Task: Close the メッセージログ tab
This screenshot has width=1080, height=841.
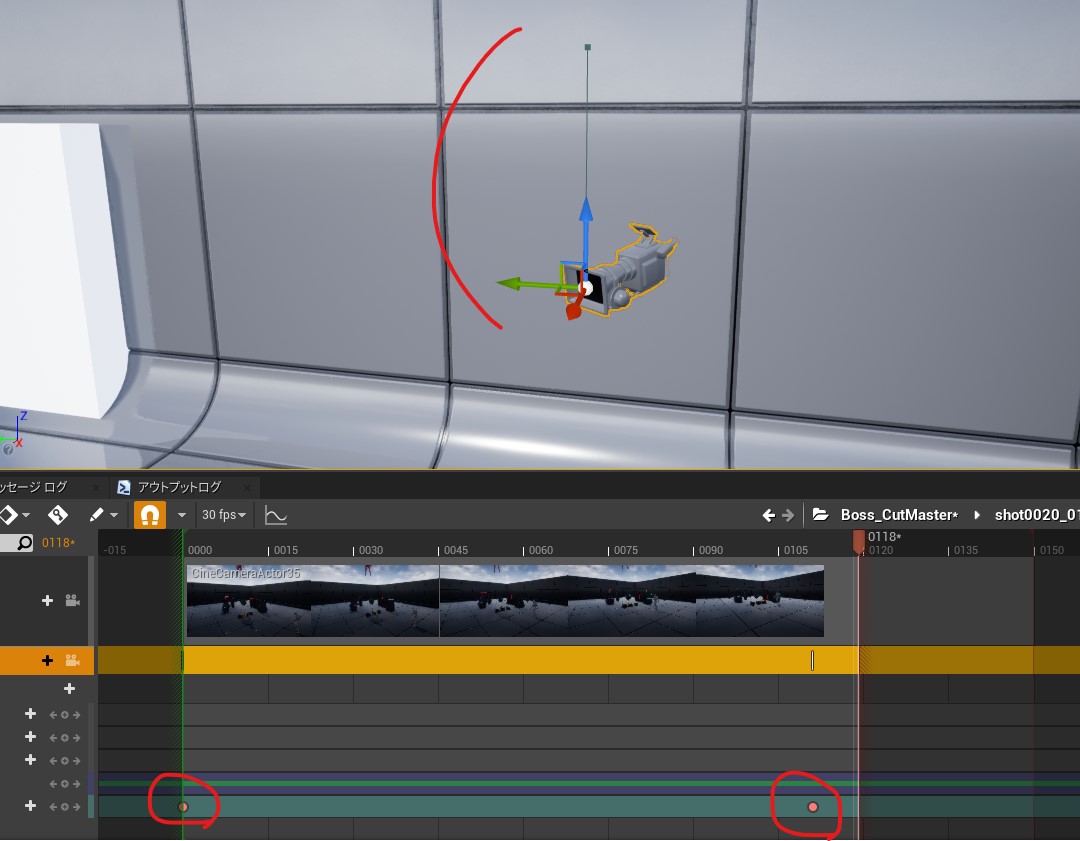Action: 96,488
